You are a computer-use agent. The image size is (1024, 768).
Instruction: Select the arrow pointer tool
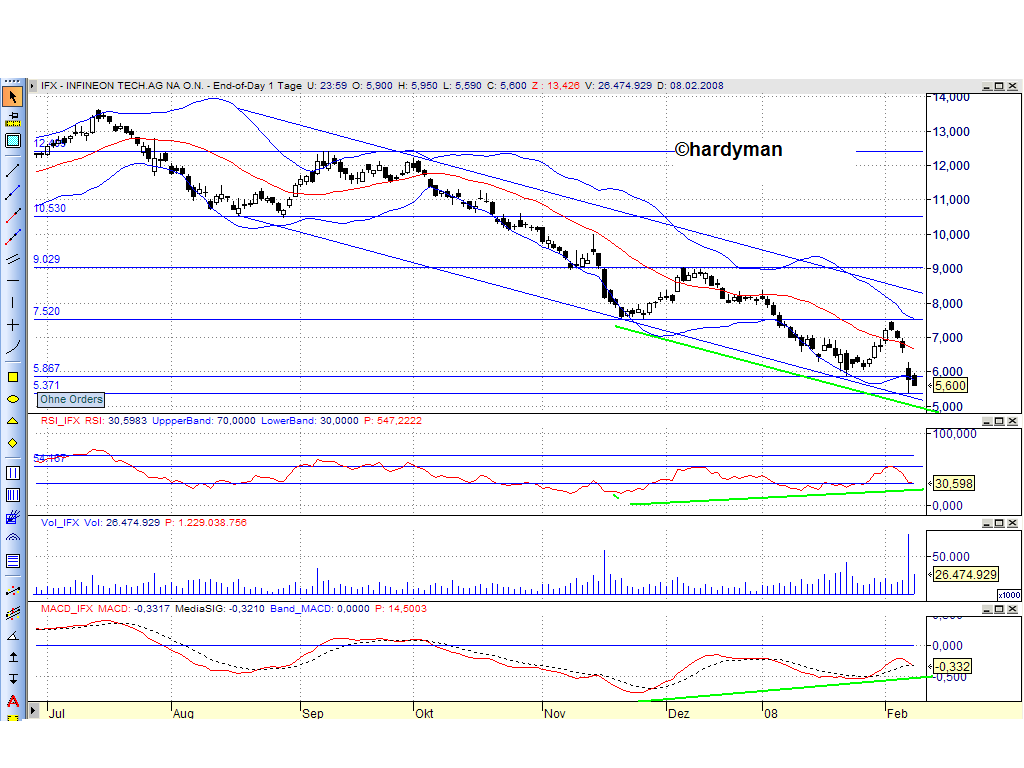tap(12, 96)
